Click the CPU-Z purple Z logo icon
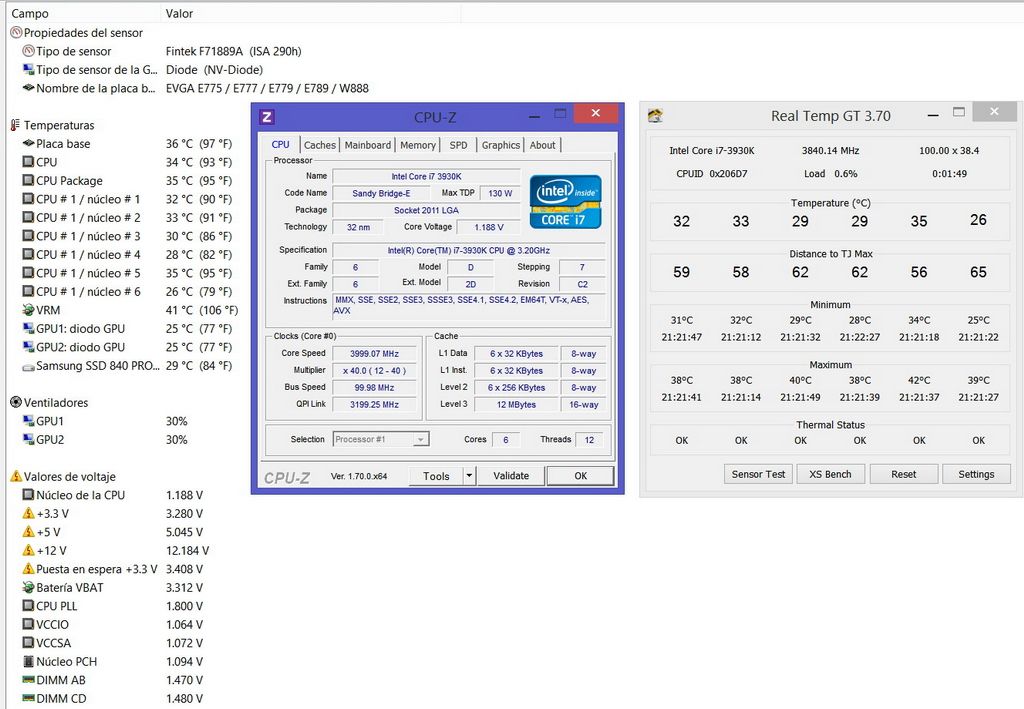1024x709 pixels. click(x=266, y=117)
